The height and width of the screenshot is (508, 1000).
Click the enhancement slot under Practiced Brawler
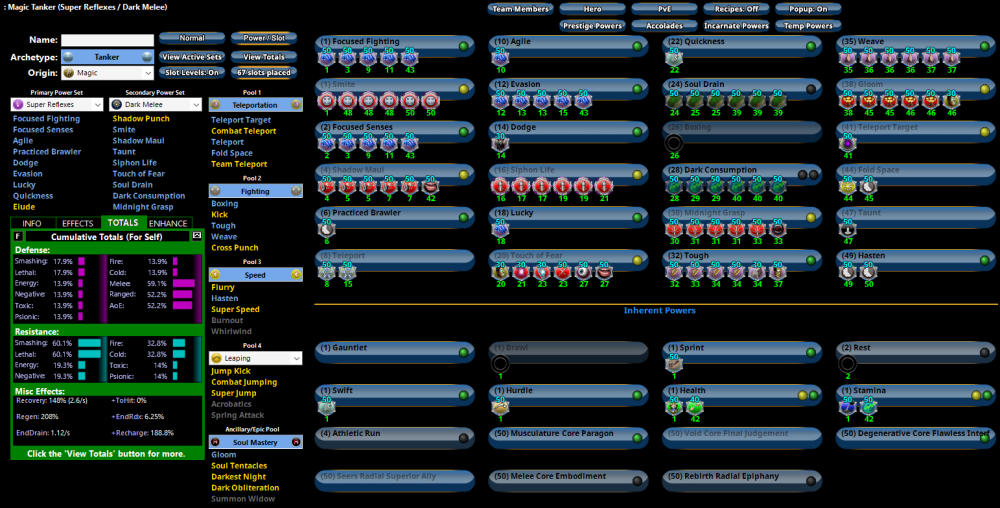(x=326, y=228)
